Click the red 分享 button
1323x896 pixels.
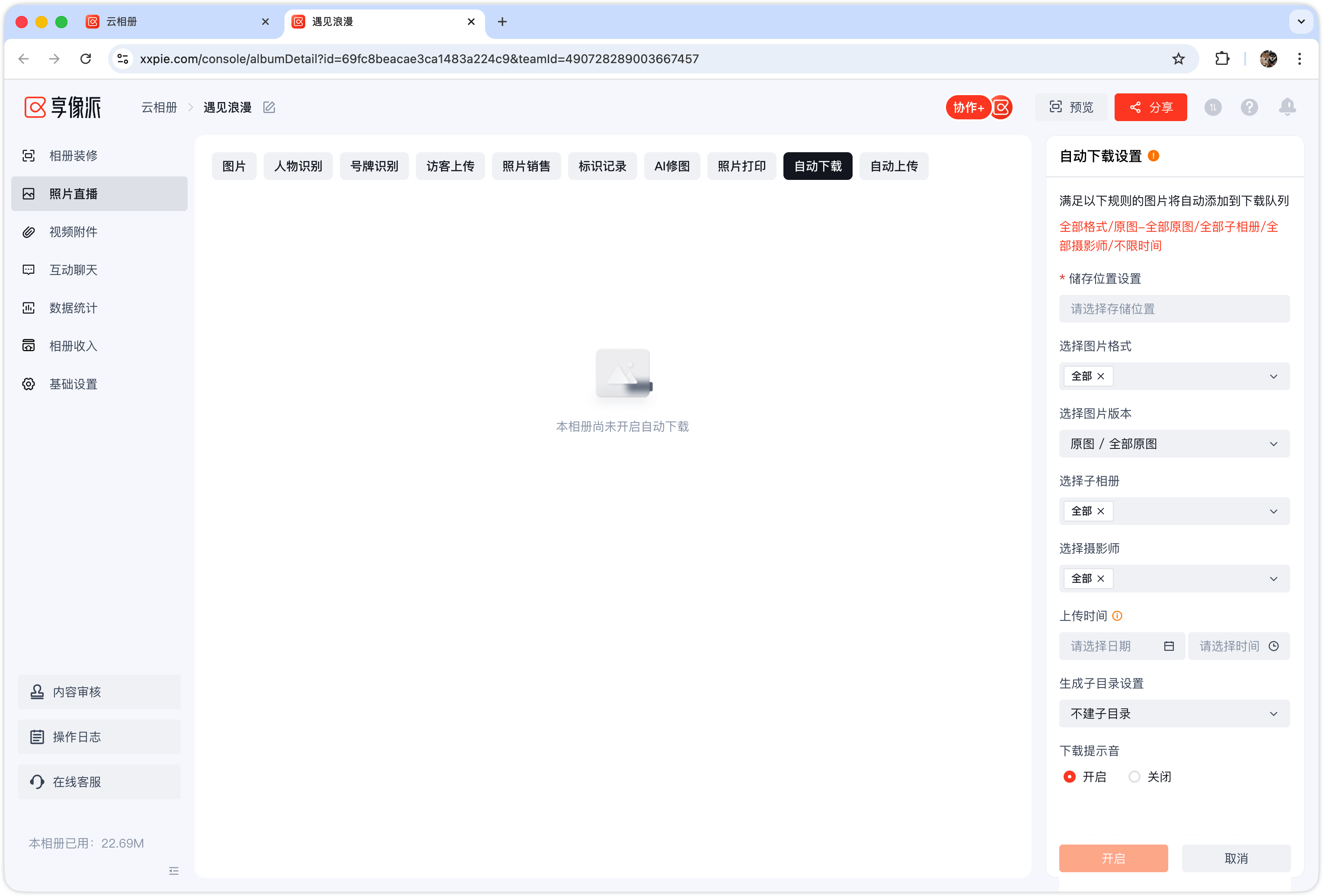pyautogui.click(x=1150, y=107)
